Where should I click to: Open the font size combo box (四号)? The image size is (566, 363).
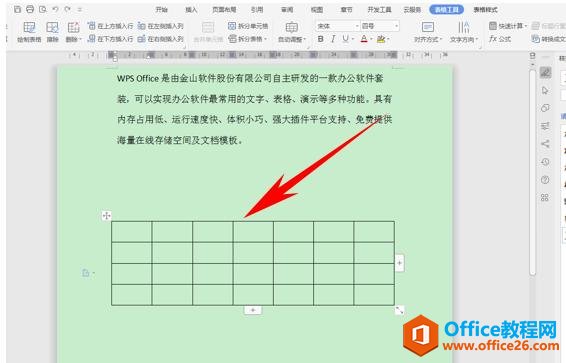380,26
